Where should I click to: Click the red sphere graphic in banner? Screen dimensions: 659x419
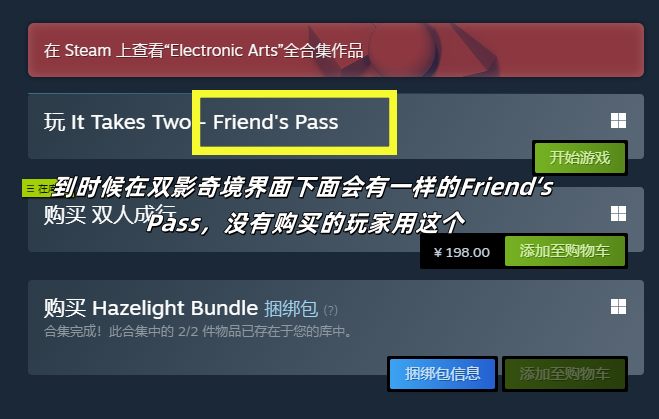(x=403, y=50)
